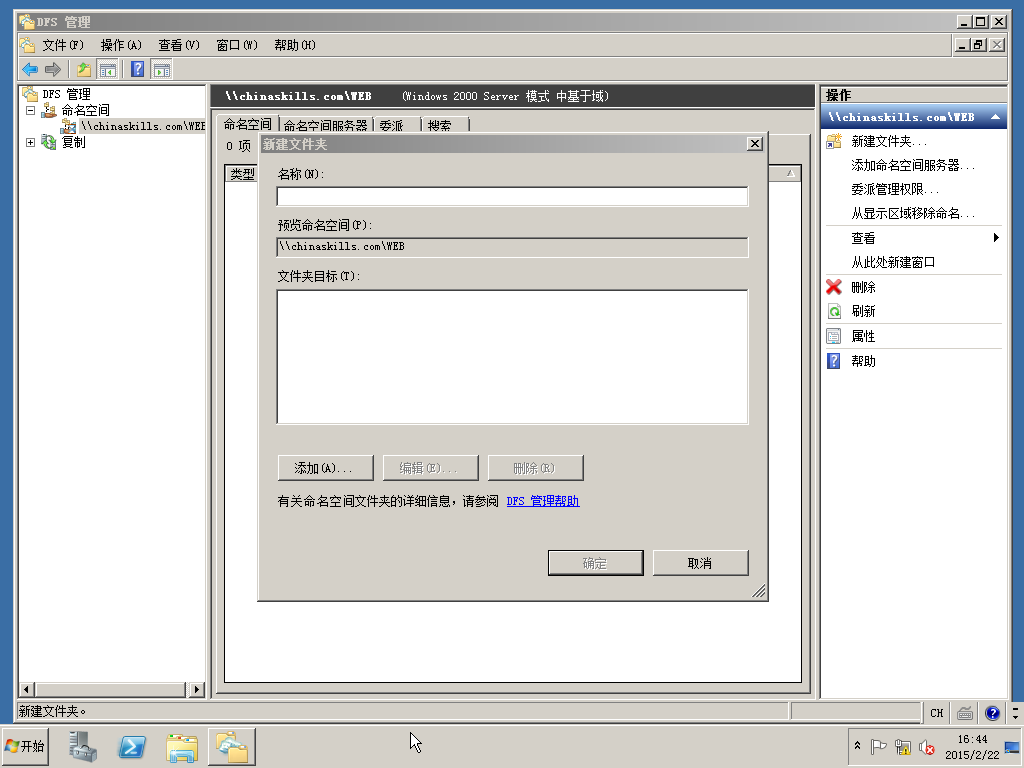Click the 复制 tree node icon

49,142
